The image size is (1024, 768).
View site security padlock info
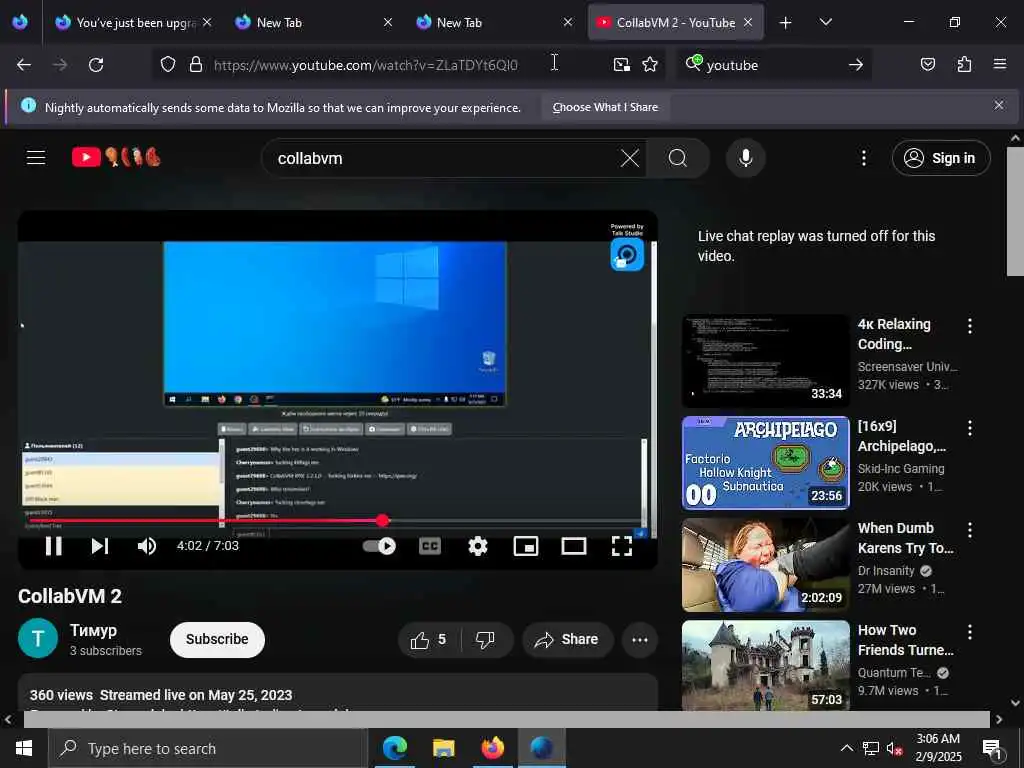pos(195,65)
